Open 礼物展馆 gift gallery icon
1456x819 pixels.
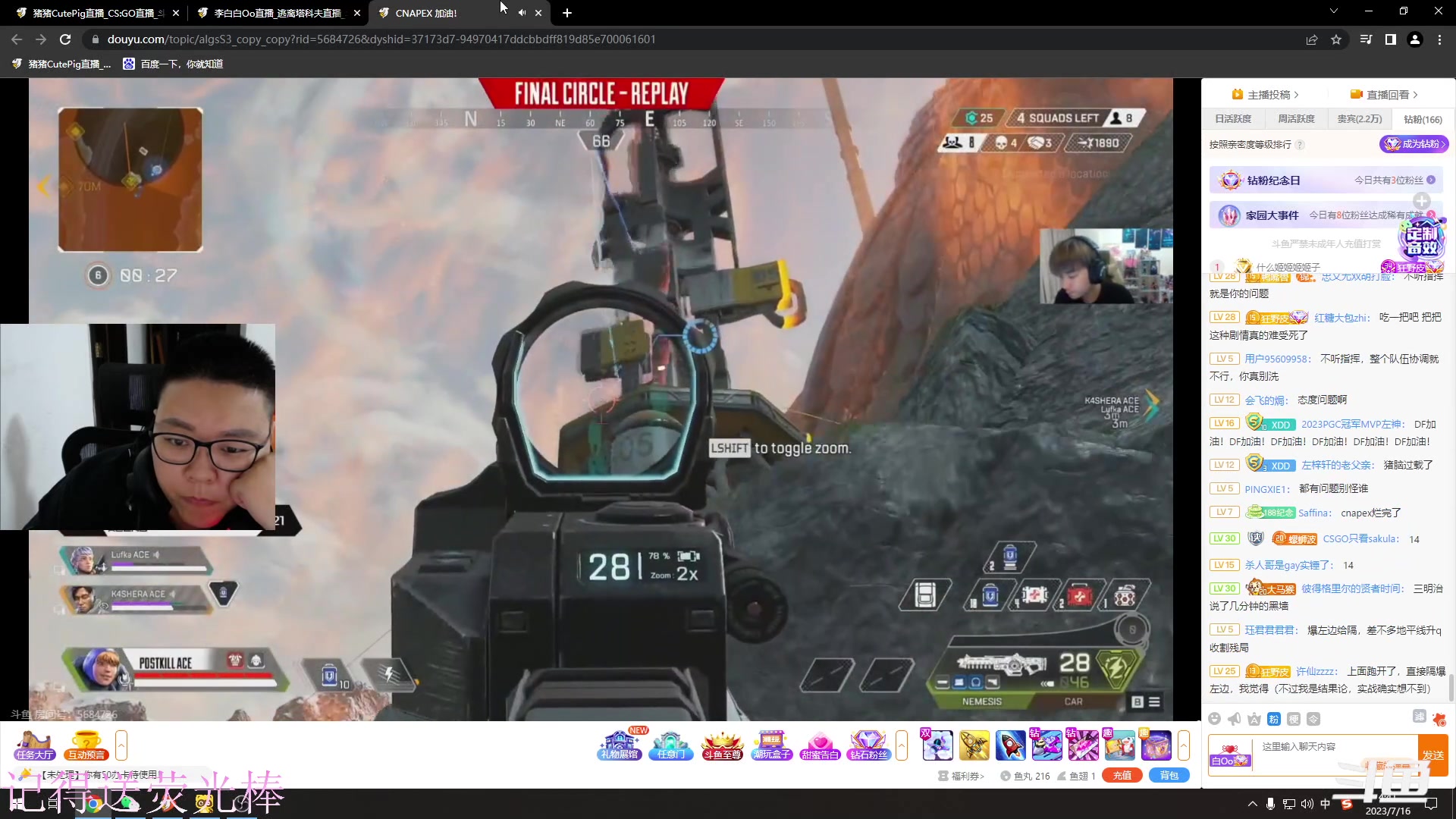pos(620,745)
